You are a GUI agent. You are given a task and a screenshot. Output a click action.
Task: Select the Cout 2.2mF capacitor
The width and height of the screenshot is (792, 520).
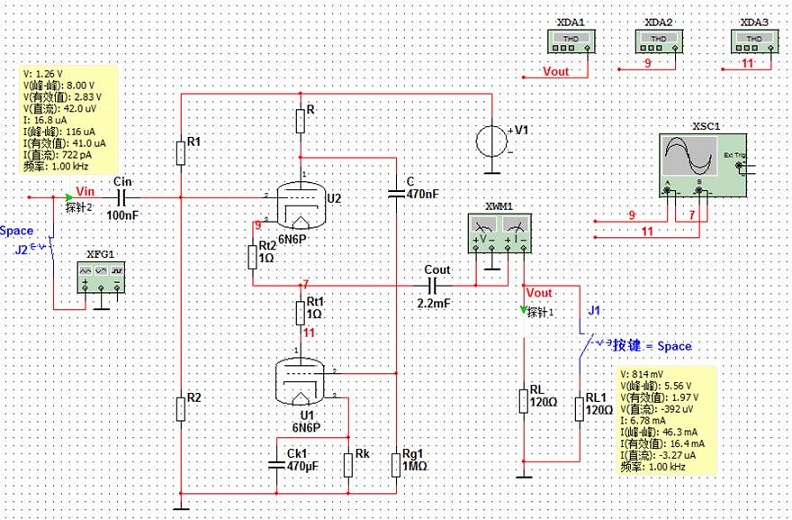435,285
